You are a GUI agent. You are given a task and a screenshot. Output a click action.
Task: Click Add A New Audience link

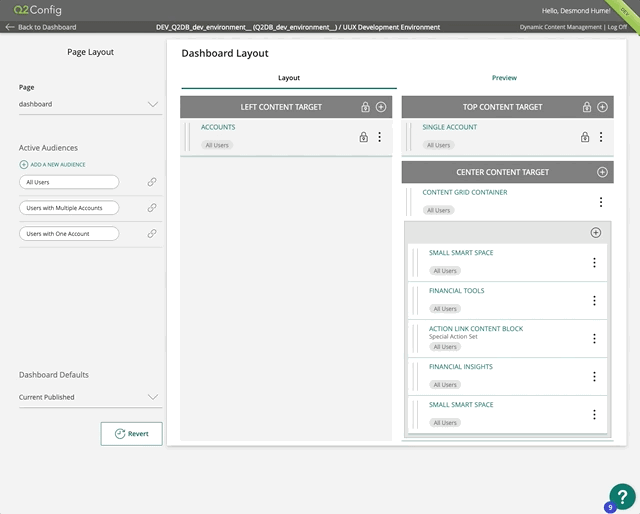coord(58,165)
